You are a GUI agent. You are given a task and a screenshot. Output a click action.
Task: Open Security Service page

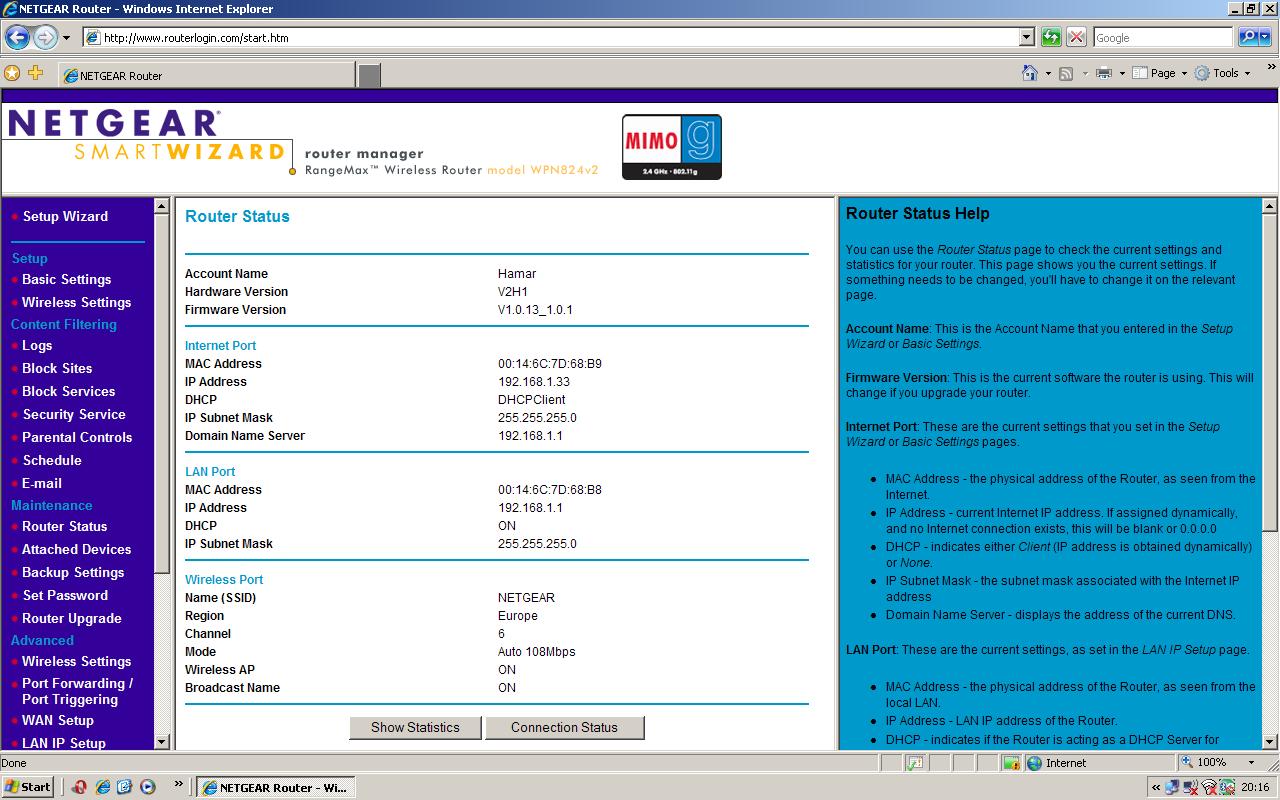tap(74, 414)
